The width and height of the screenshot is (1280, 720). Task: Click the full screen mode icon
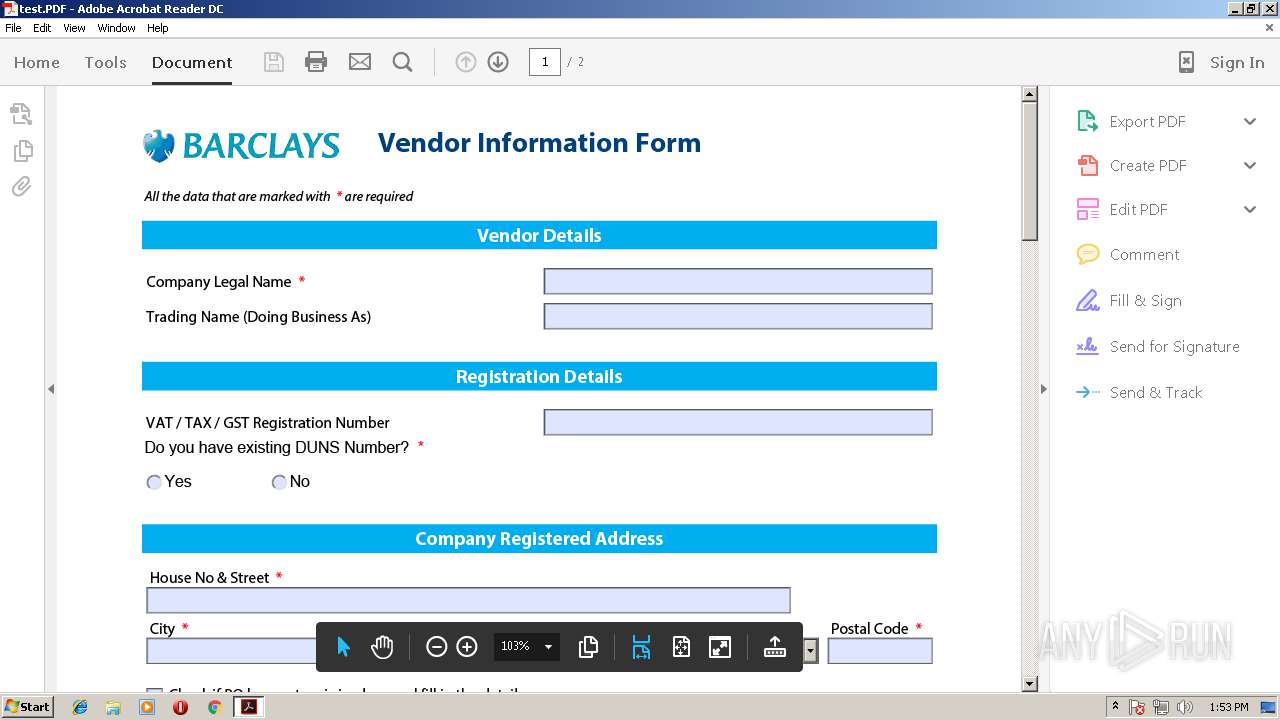720,647
